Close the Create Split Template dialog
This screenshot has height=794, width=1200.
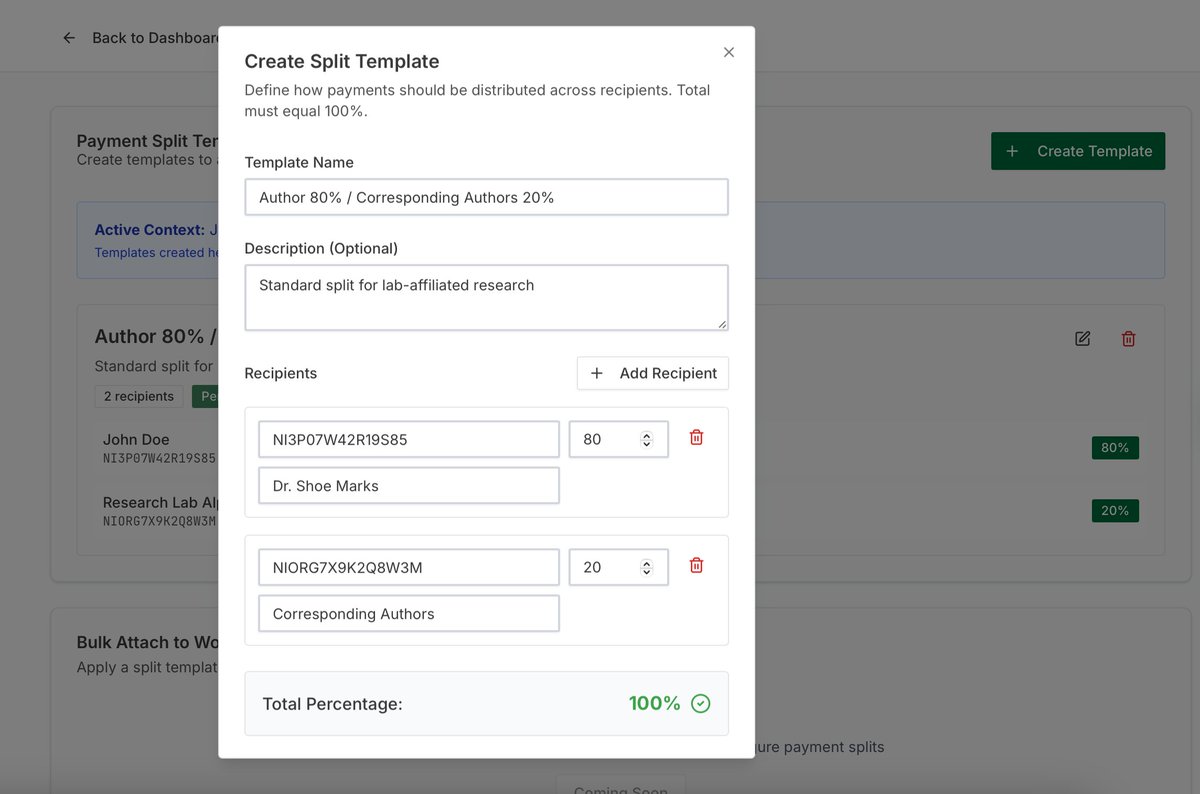point(729,52)
